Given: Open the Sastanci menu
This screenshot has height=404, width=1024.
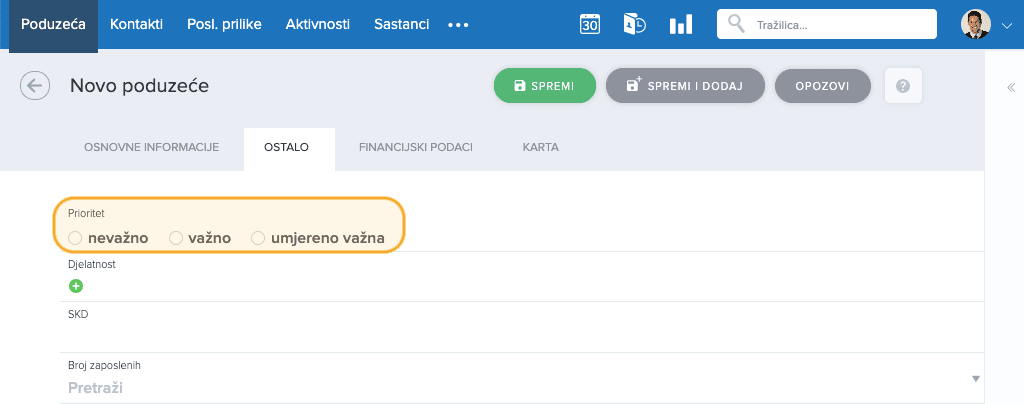Looking at the screenshot, I should (402, 25).
